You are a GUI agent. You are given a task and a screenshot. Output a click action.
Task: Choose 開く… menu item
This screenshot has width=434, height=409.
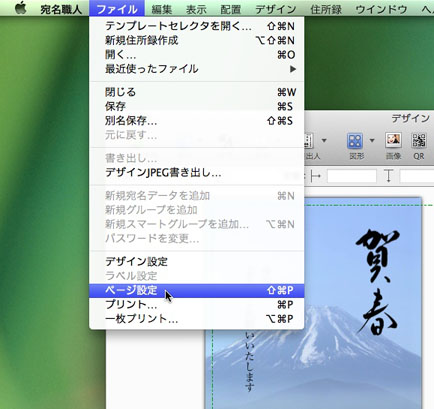[197, 55]
